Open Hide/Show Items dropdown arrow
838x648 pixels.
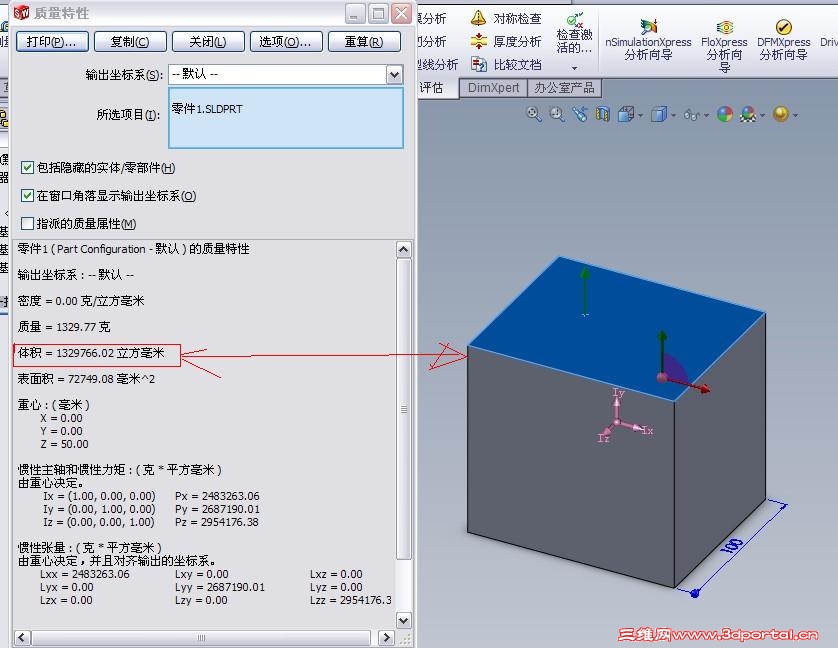(x=706, y=115)
